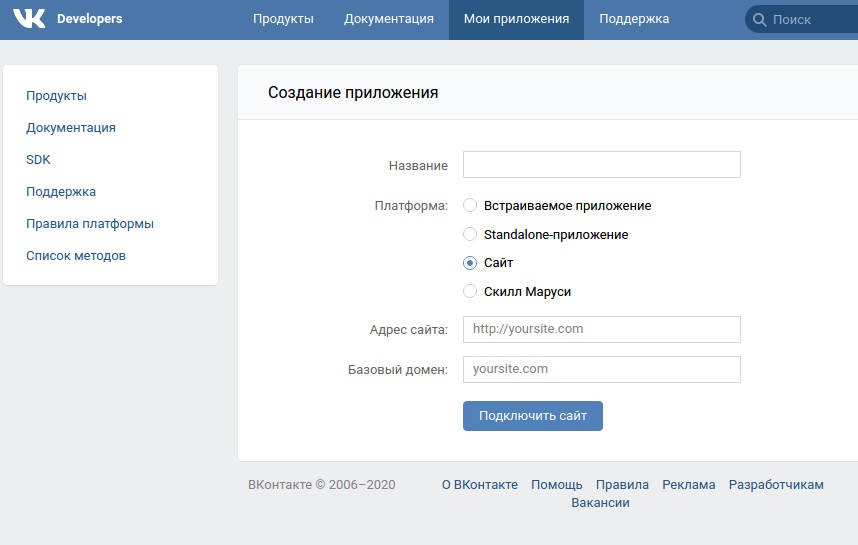Click the Подключить сайт button
This screenshot has width=858, height=545.
click(x=532, y=416)
